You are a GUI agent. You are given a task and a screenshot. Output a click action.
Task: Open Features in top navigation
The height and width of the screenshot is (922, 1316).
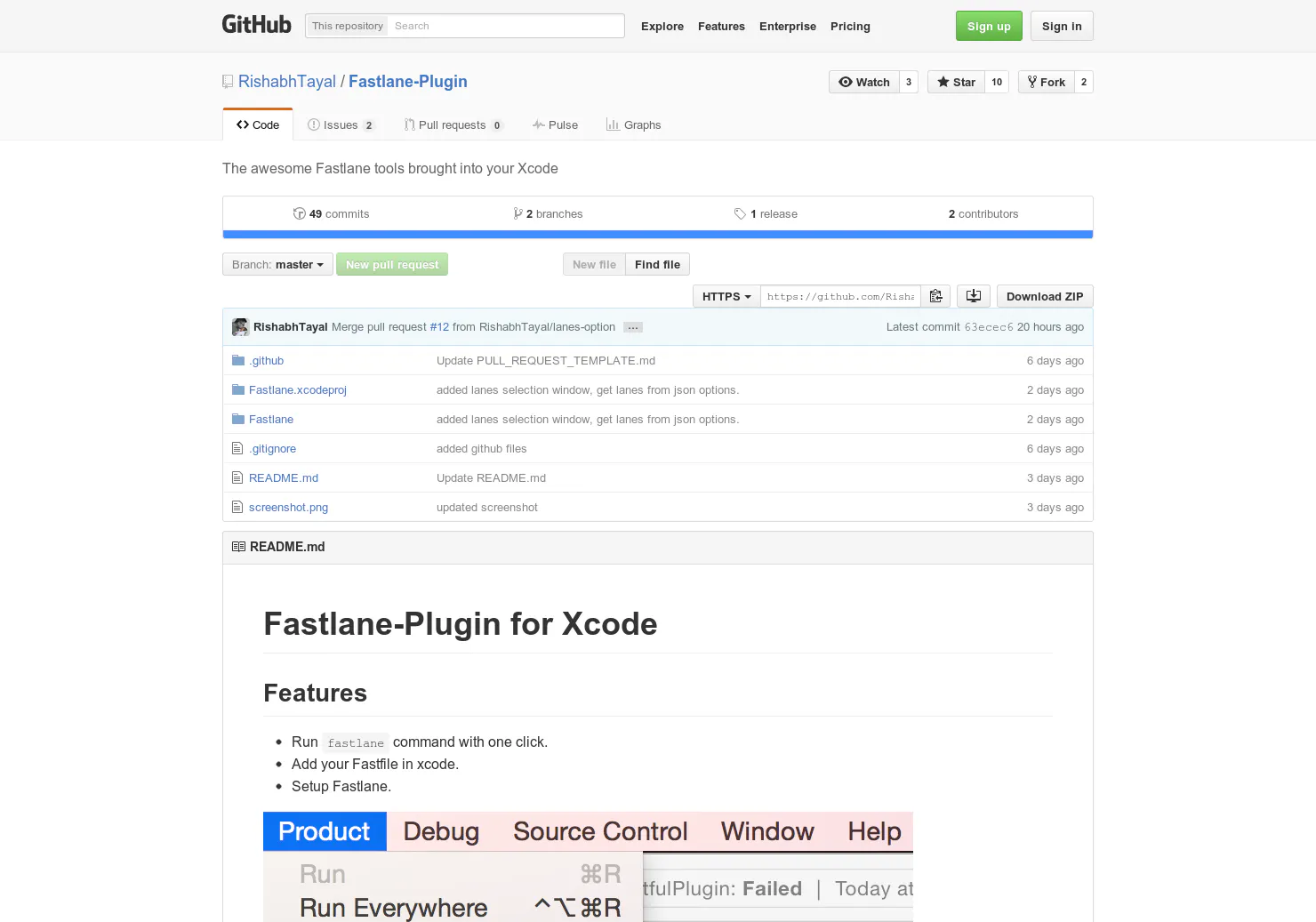click(721, 26)
